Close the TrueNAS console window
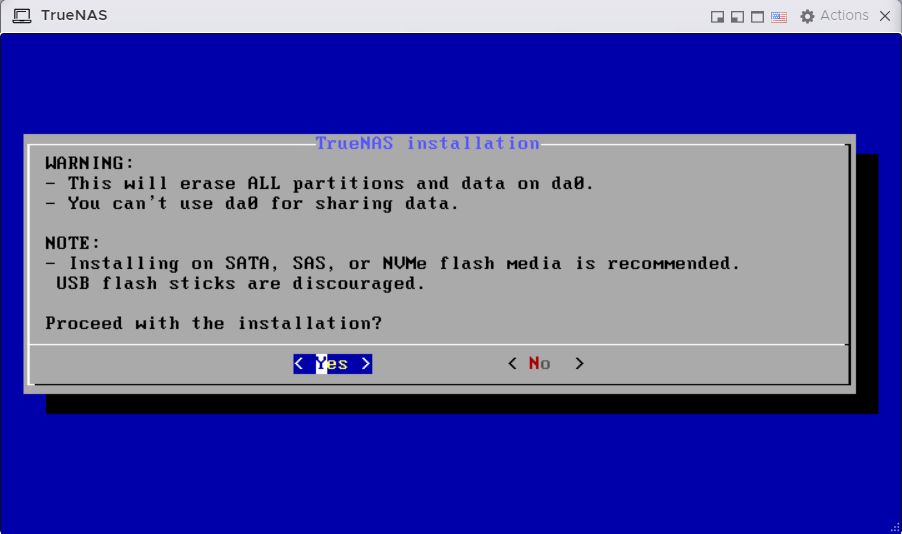The width and height of the screenshot is (902, 534). click(x=885, y=16)
